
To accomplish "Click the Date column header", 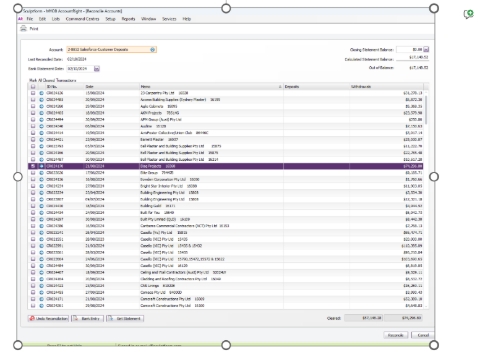I will tap(112, 87).
